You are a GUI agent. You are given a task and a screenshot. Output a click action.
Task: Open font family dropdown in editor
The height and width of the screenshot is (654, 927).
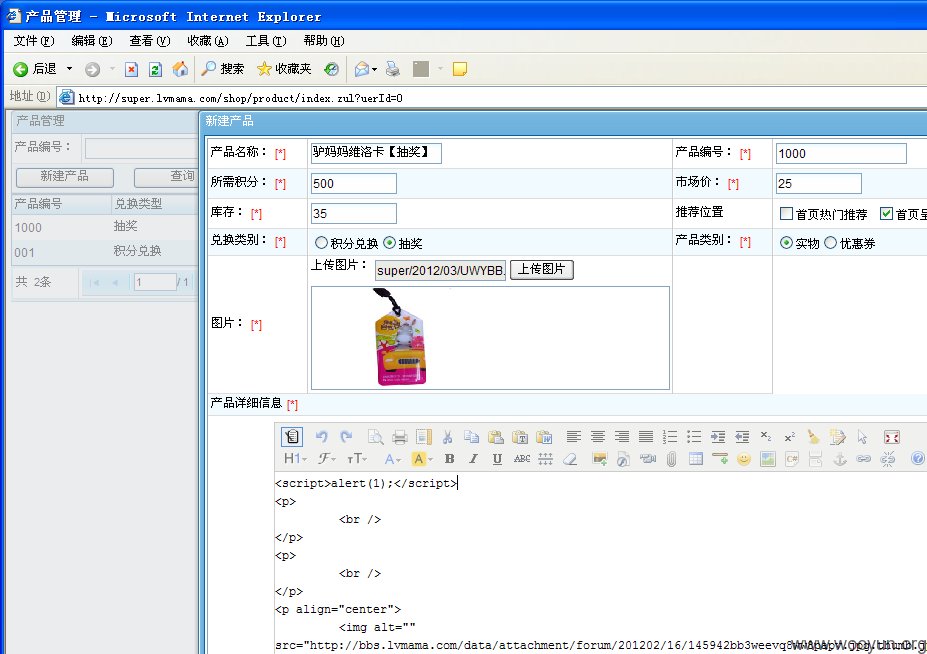327,459
